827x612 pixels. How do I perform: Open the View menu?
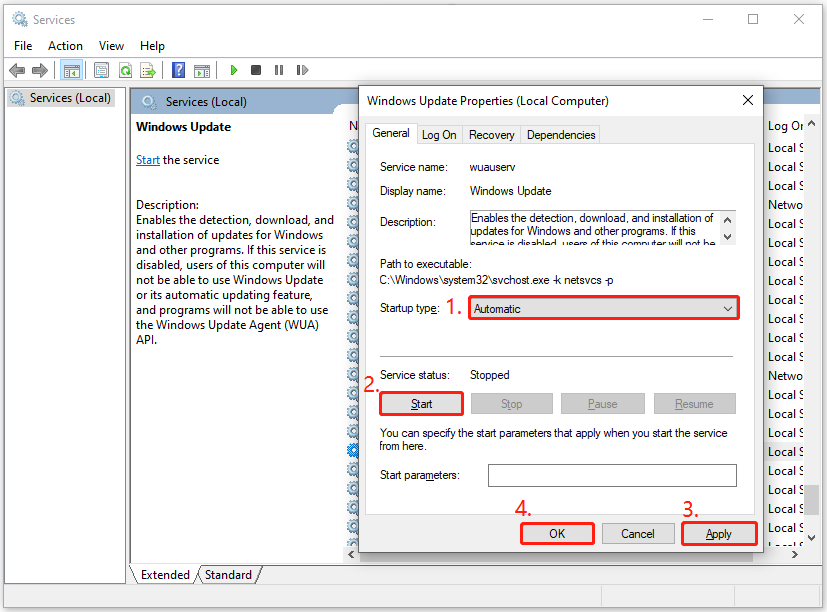click(111, 46)
